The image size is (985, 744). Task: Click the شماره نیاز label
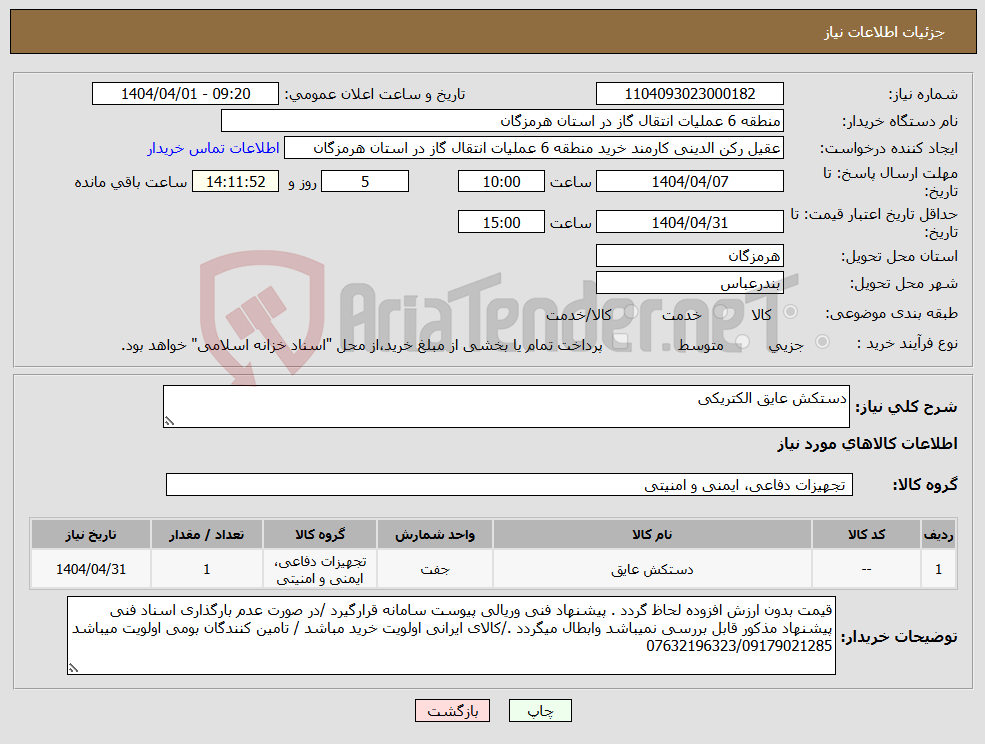tap(923, 94)
